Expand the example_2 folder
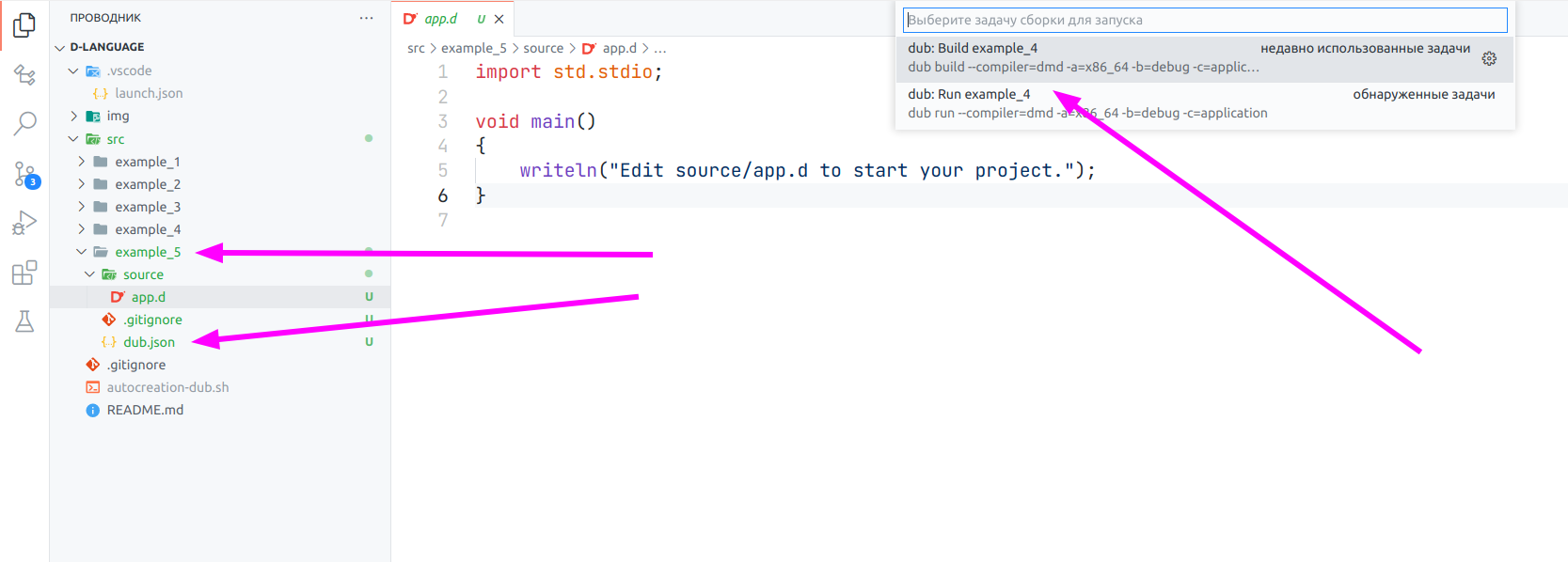This screenshot has width=1568, height=562. click(82, 184)
